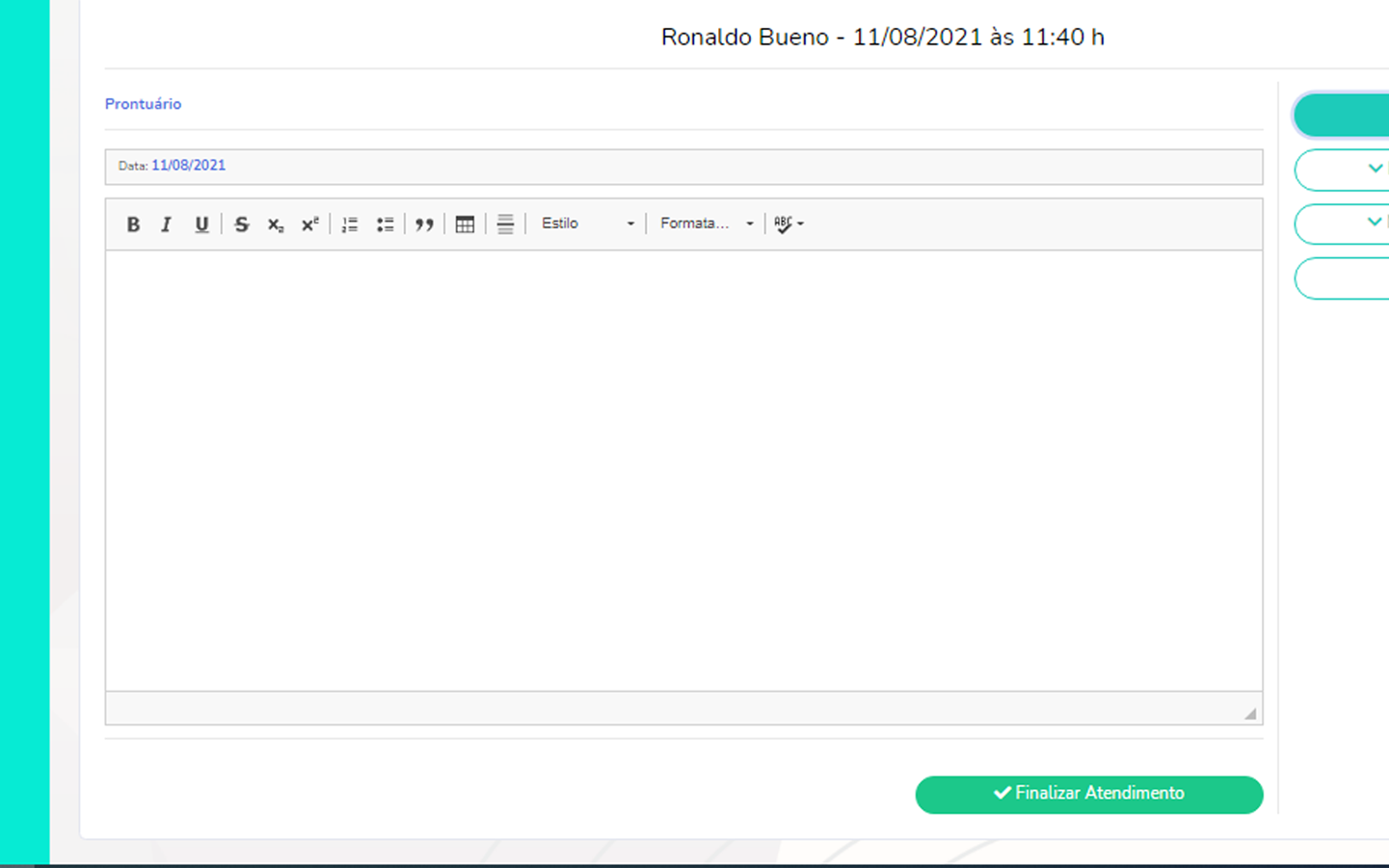
Task: Insert a bulleted list
Action: 385,224
